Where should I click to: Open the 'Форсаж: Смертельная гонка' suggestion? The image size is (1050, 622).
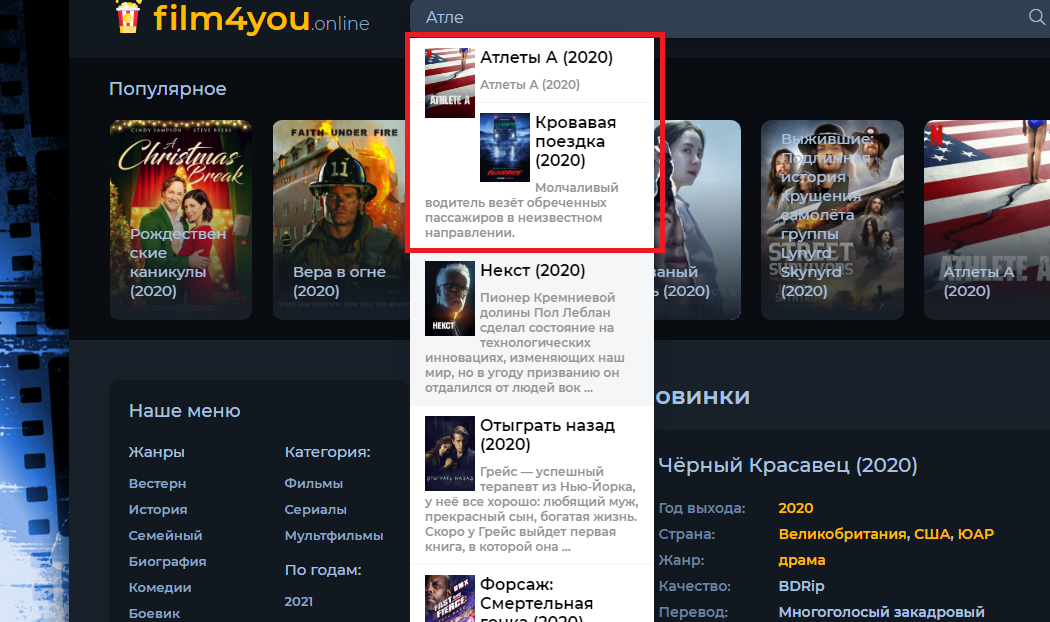click(x=536, y=599)
